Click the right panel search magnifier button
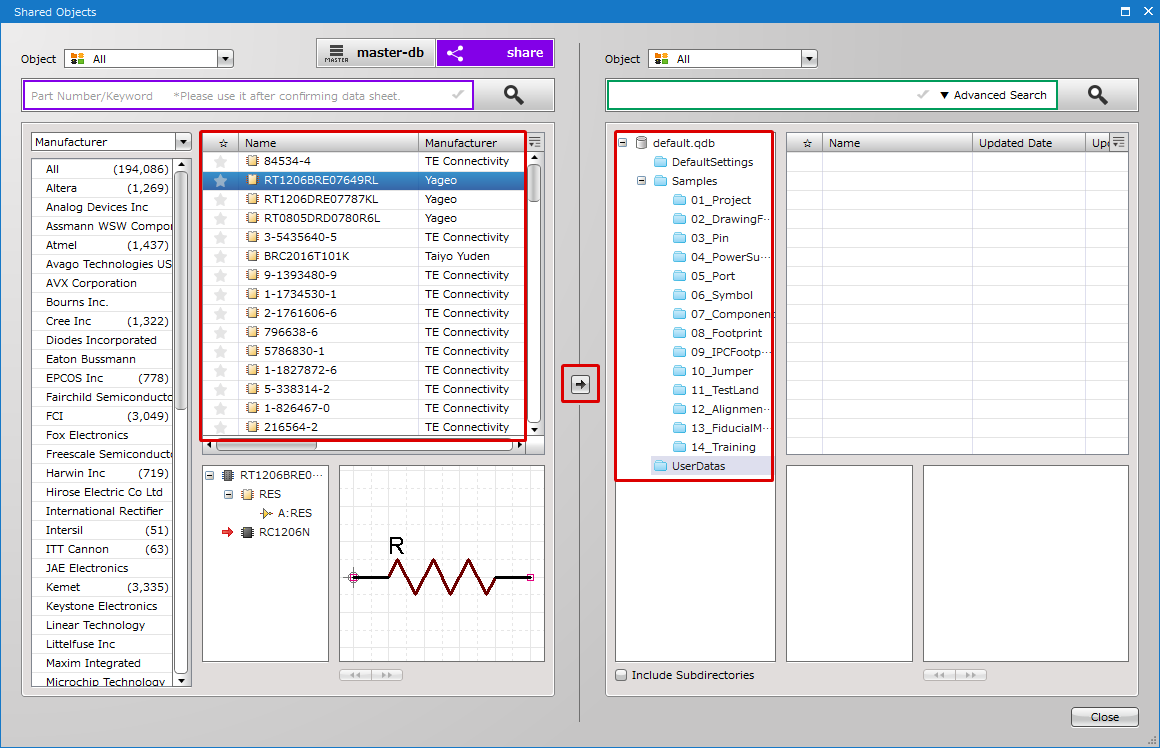This screenshot has width=1160, height=748. pyautogui.click(x=1097, y=95)
